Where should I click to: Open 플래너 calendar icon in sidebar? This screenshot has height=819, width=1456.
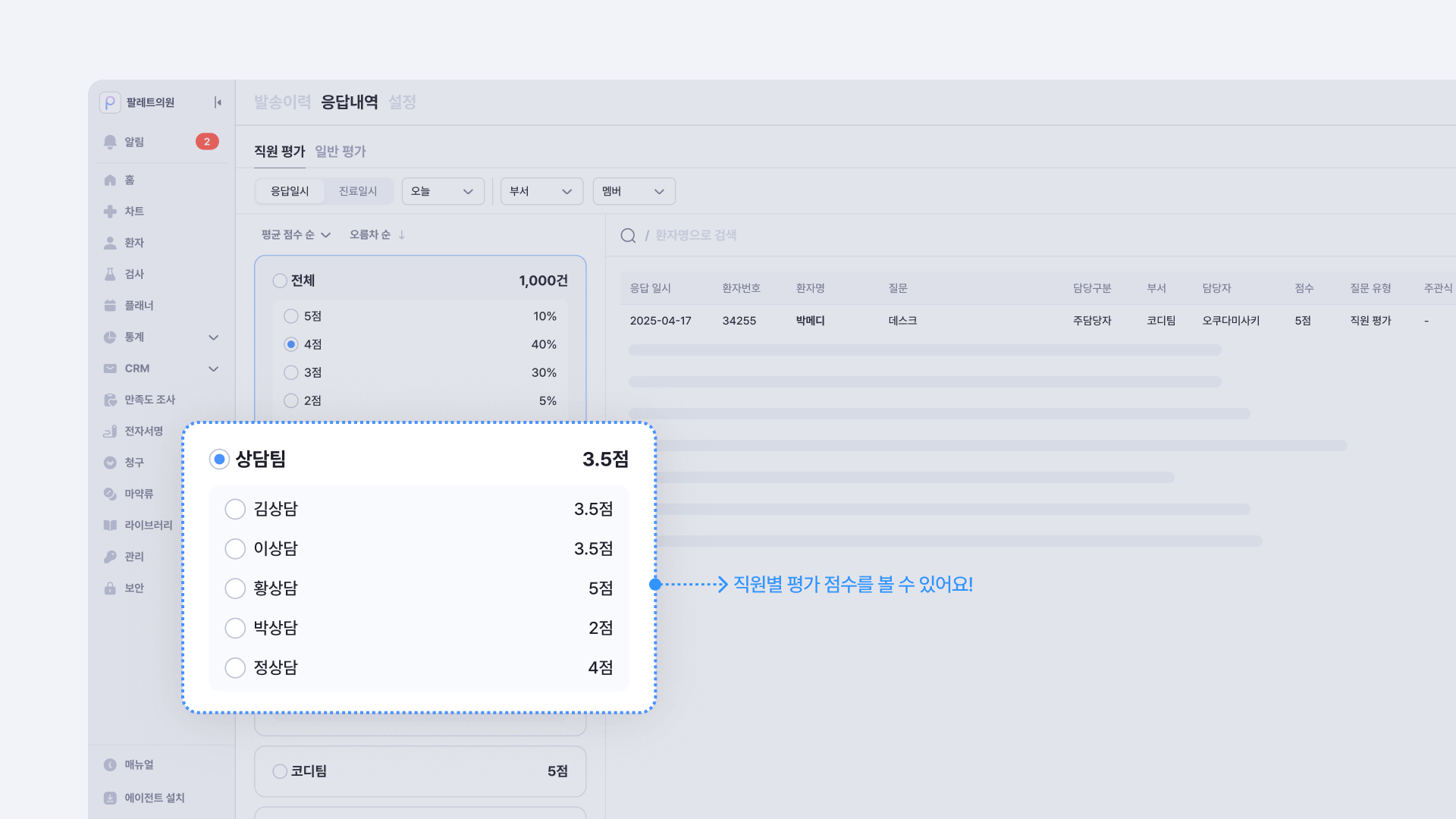110,306
